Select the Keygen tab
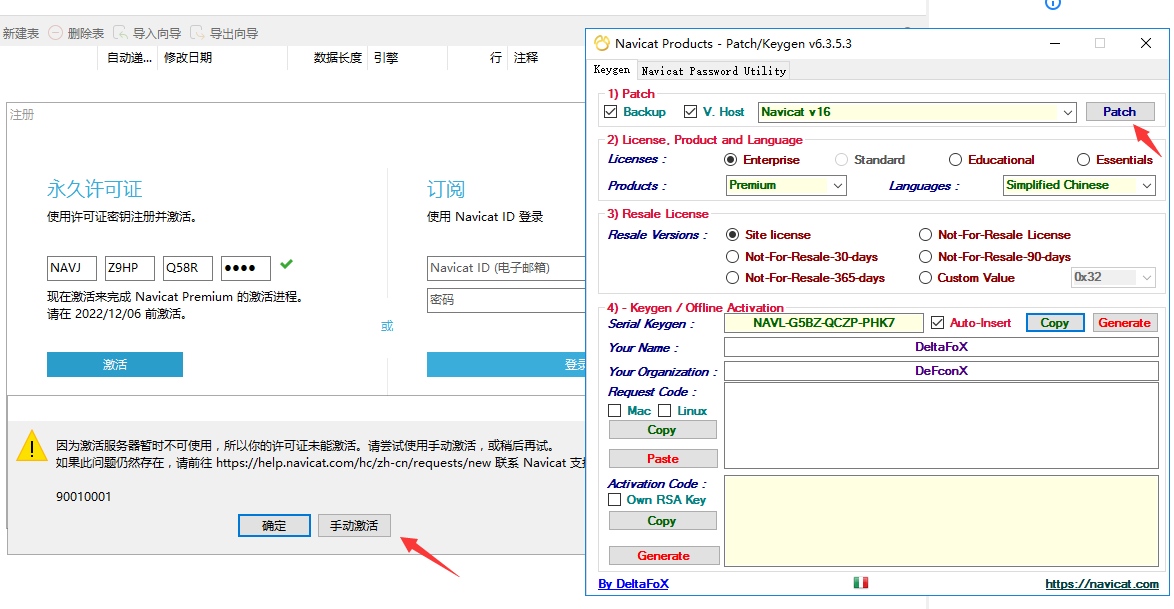Image resolution: width=1174 pixels, height=609 pixels. click(612, 70)
